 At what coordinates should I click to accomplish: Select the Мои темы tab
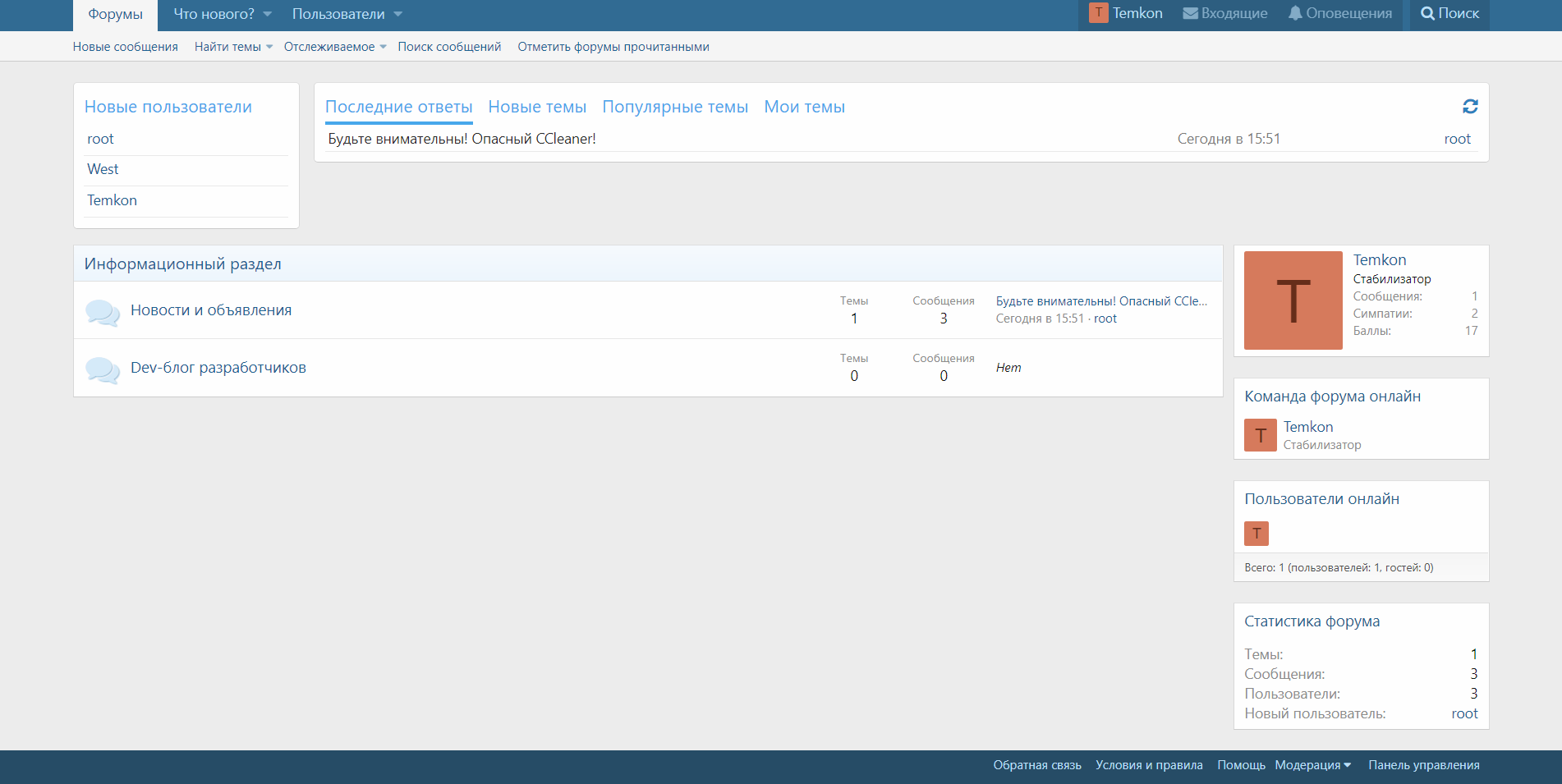pos(804,107)
